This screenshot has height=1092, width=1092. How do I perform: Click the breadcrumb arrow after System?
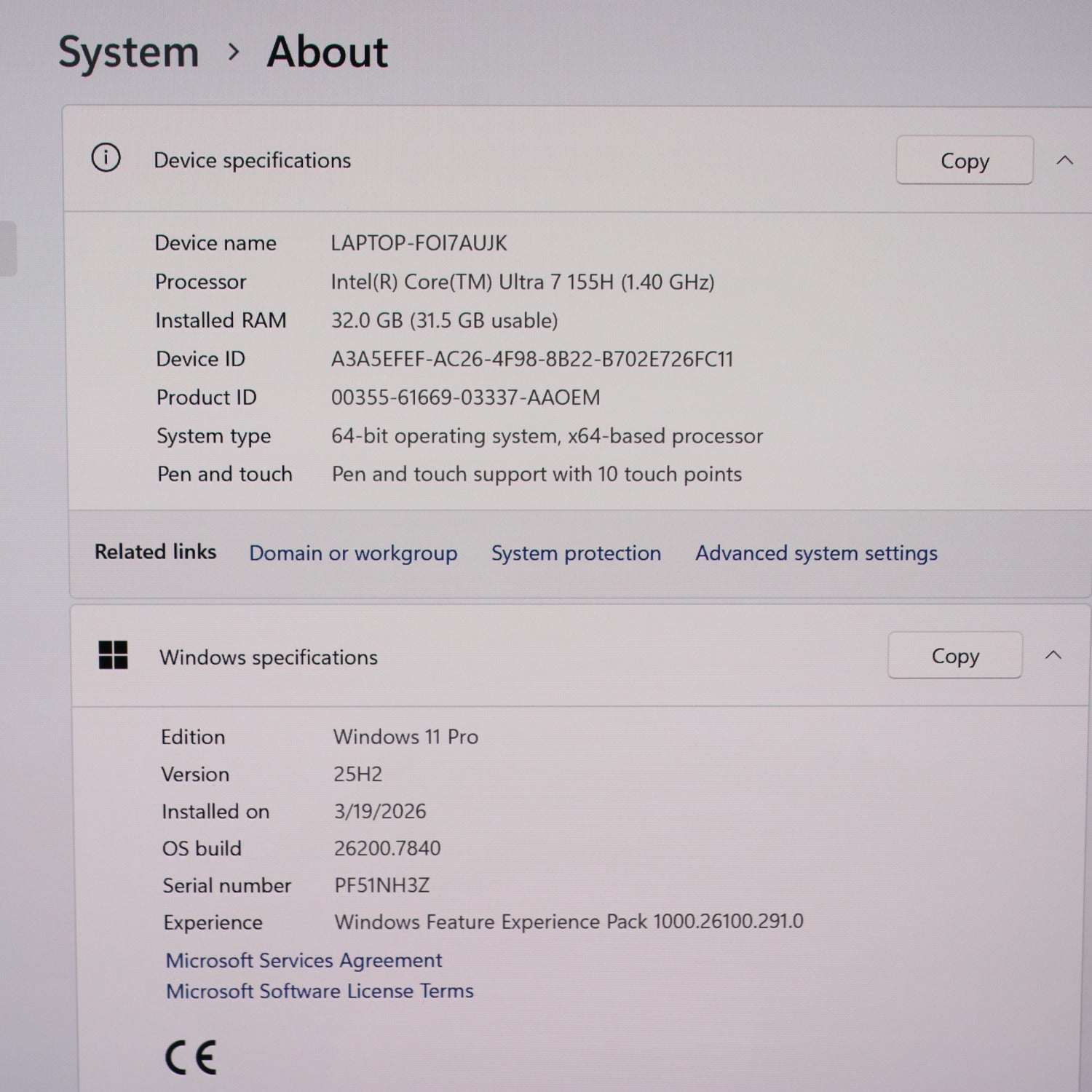(234, 52)
